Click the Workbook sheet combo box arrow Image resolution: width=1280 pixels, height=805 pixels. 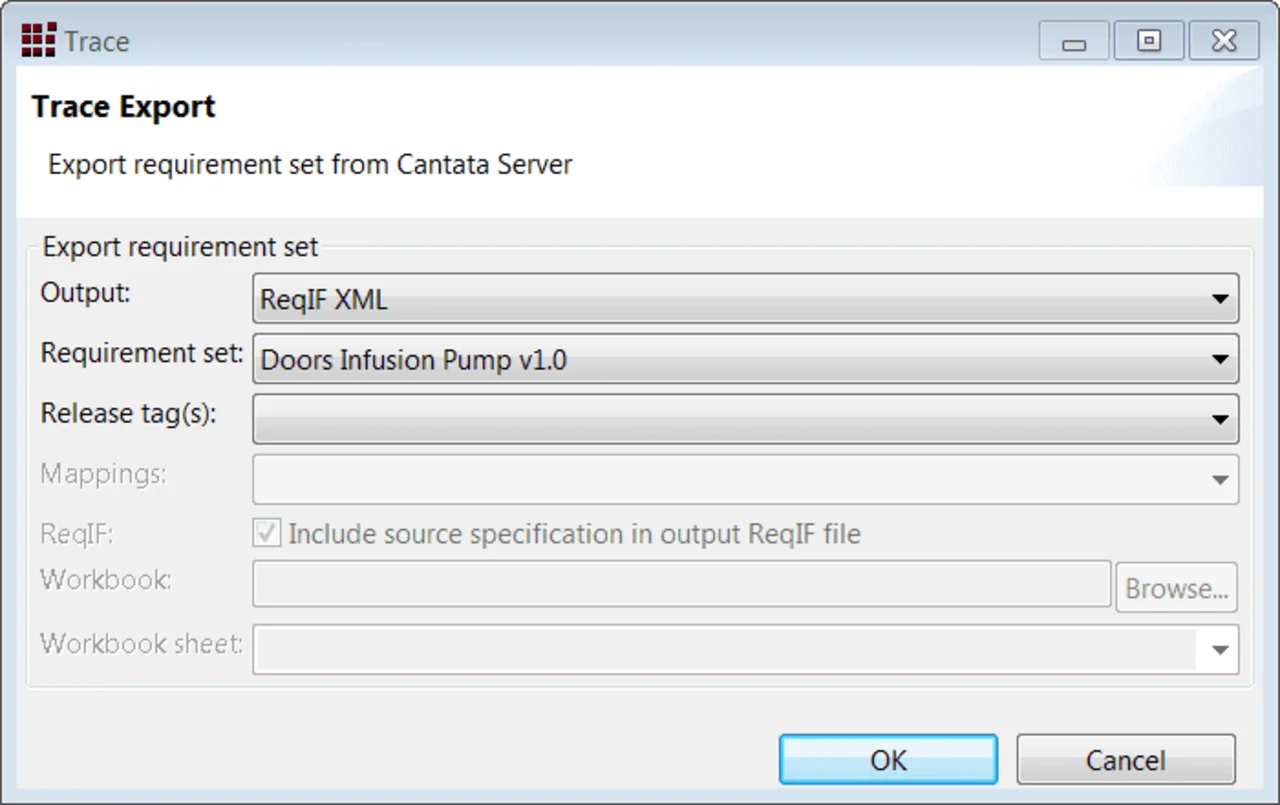[x=1219, y=650]
